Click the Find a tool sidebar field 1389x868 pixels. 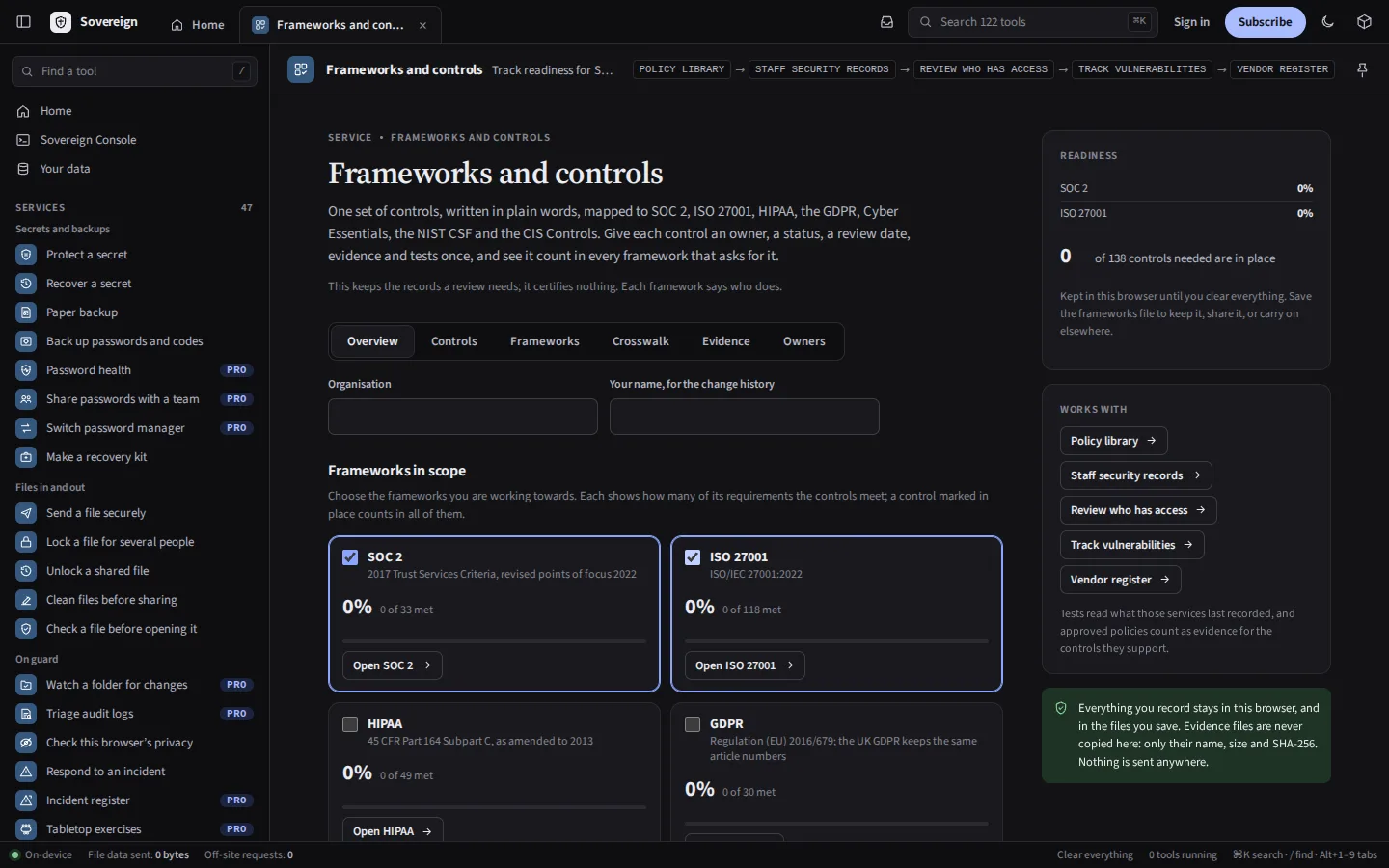134,71
